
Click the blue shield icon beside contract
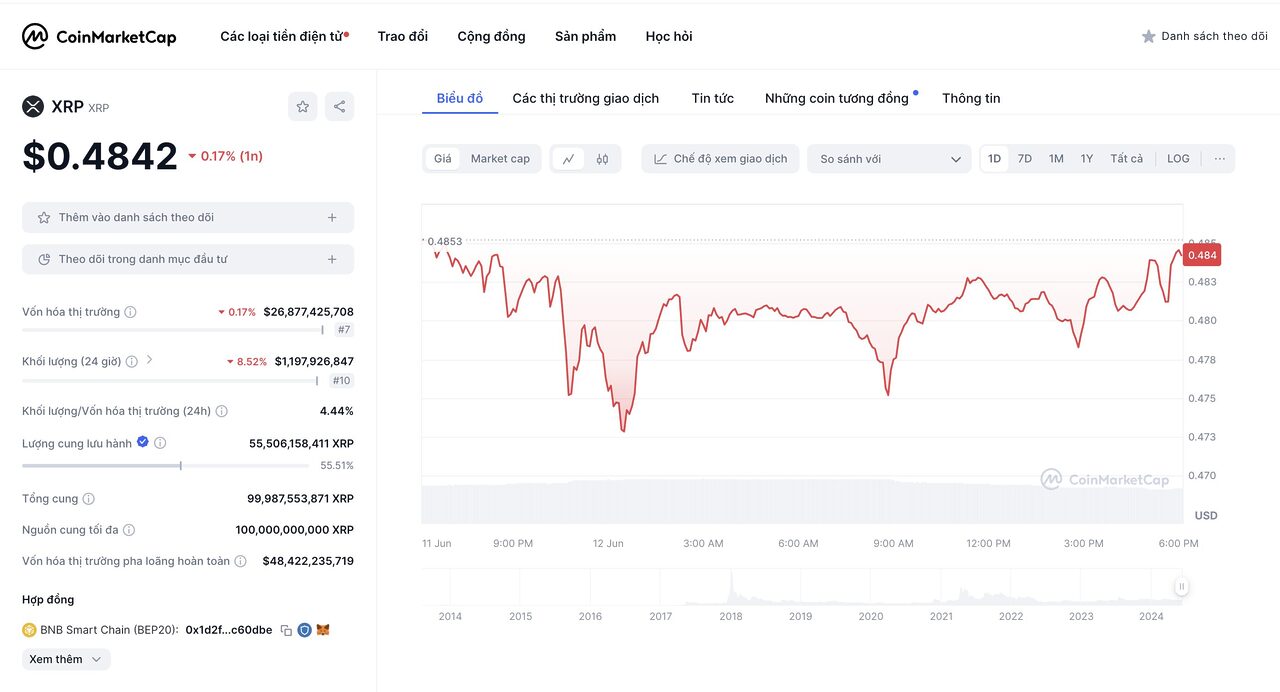click(x=304, y=630)
